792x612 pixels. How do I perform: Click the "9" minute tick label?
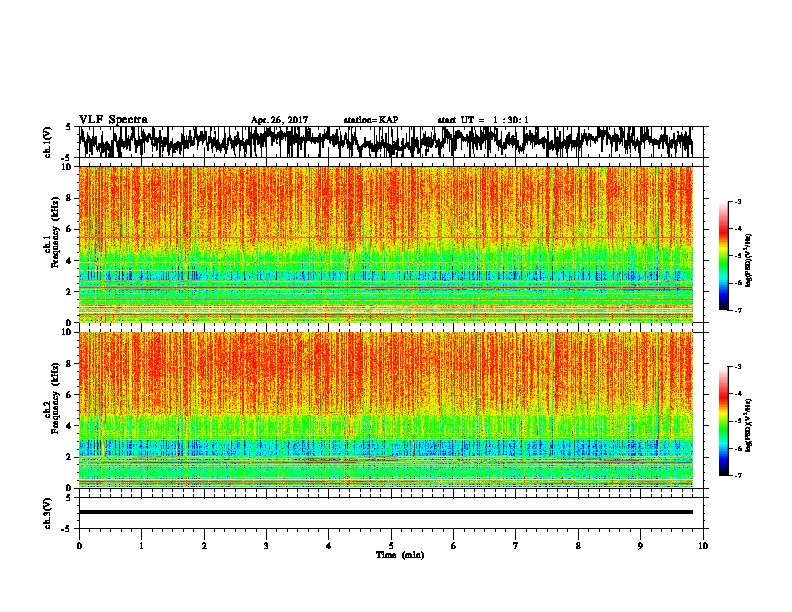[x=640, y=546]
